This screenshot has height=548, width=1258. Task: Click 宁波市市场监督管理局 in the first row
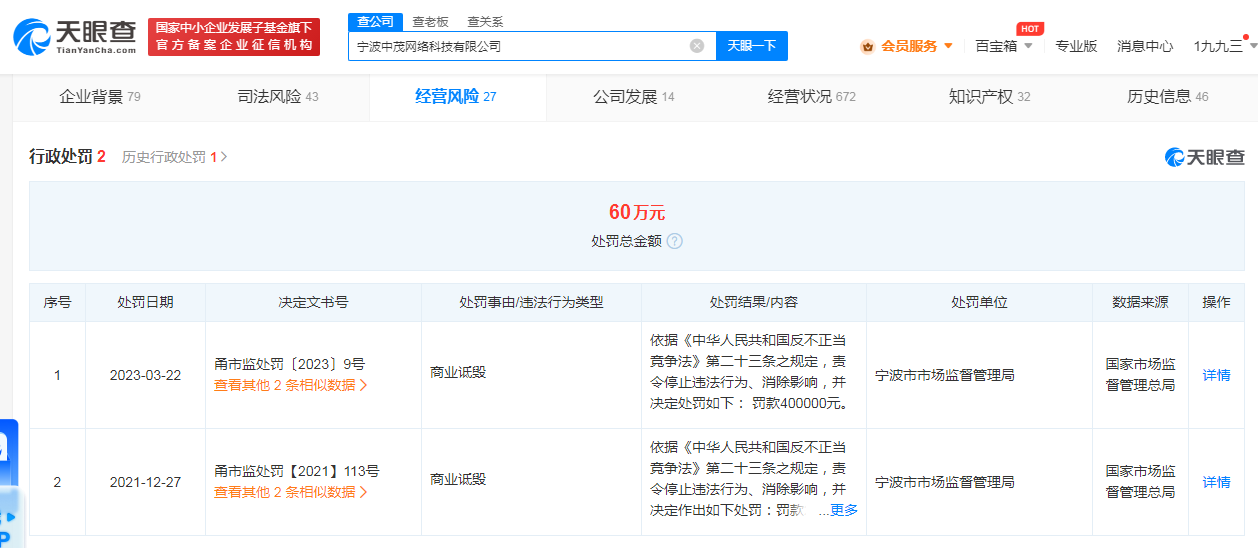945,375
